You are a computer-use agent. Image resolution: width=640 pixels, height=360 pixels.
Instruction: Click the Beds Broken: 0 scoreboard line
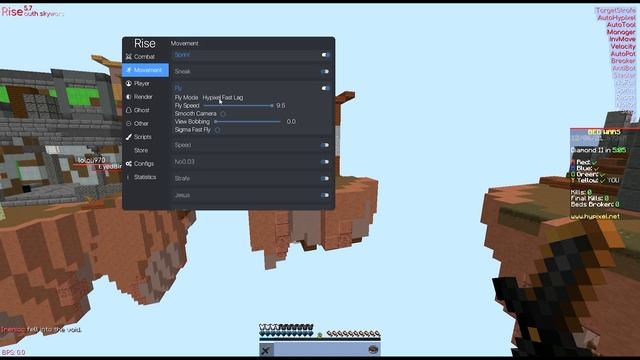tap(595, 204)
